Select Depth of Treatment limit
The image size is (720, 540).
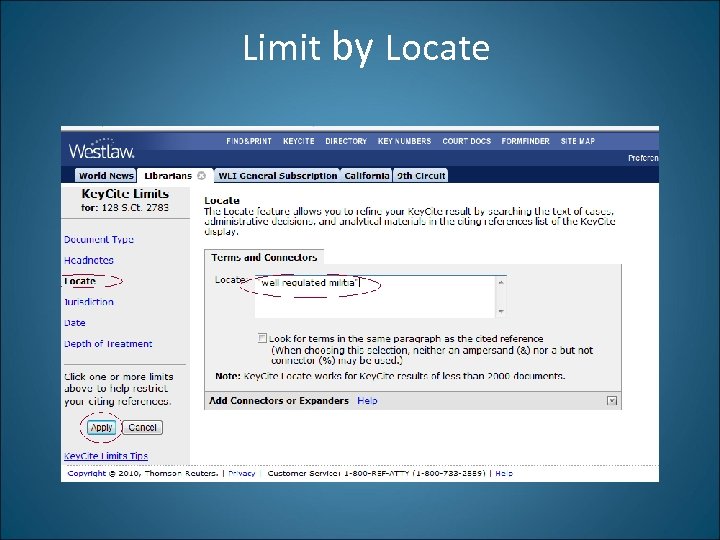pos(108,343)
